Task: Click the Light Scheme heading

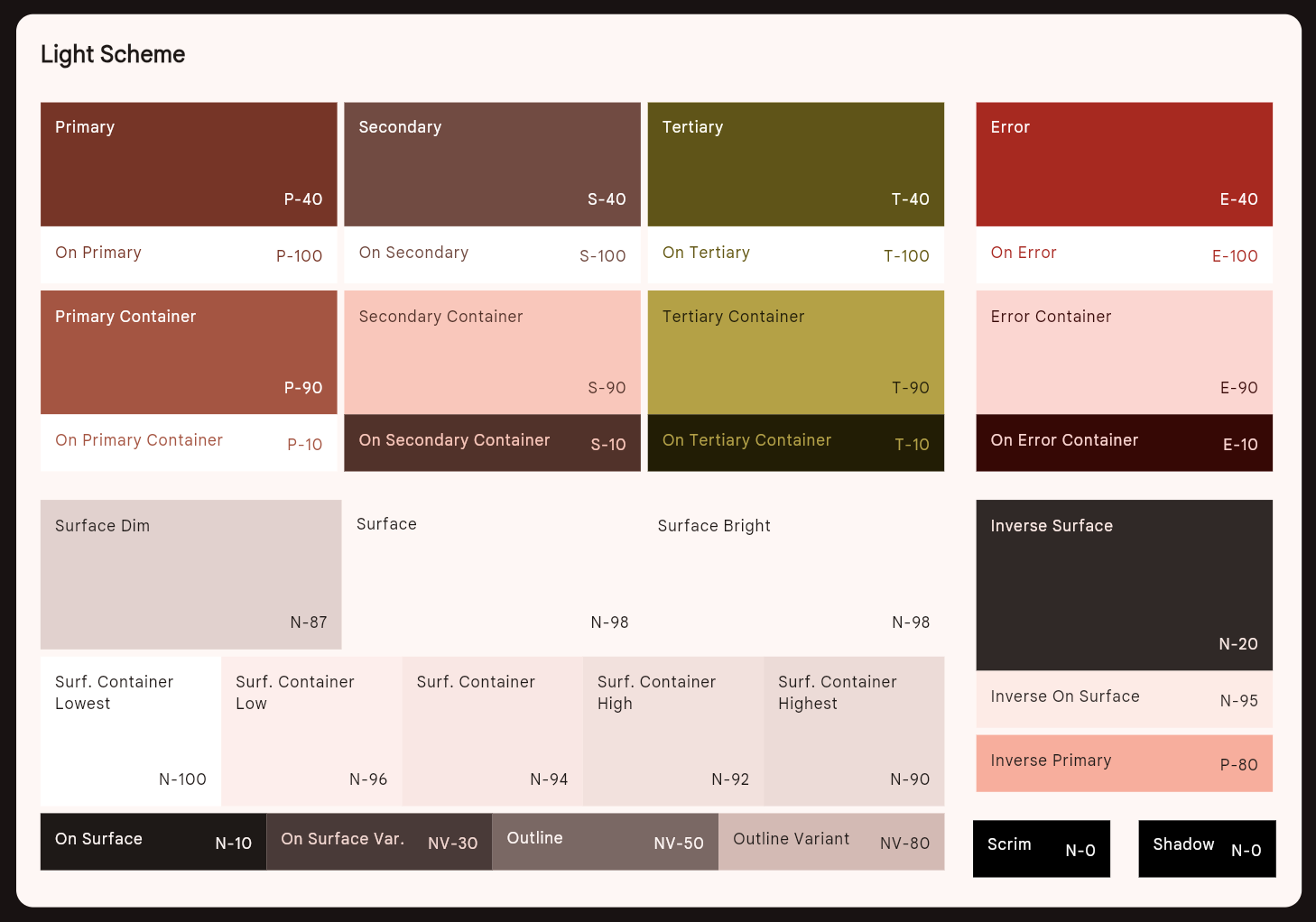Action: [113, 54]
